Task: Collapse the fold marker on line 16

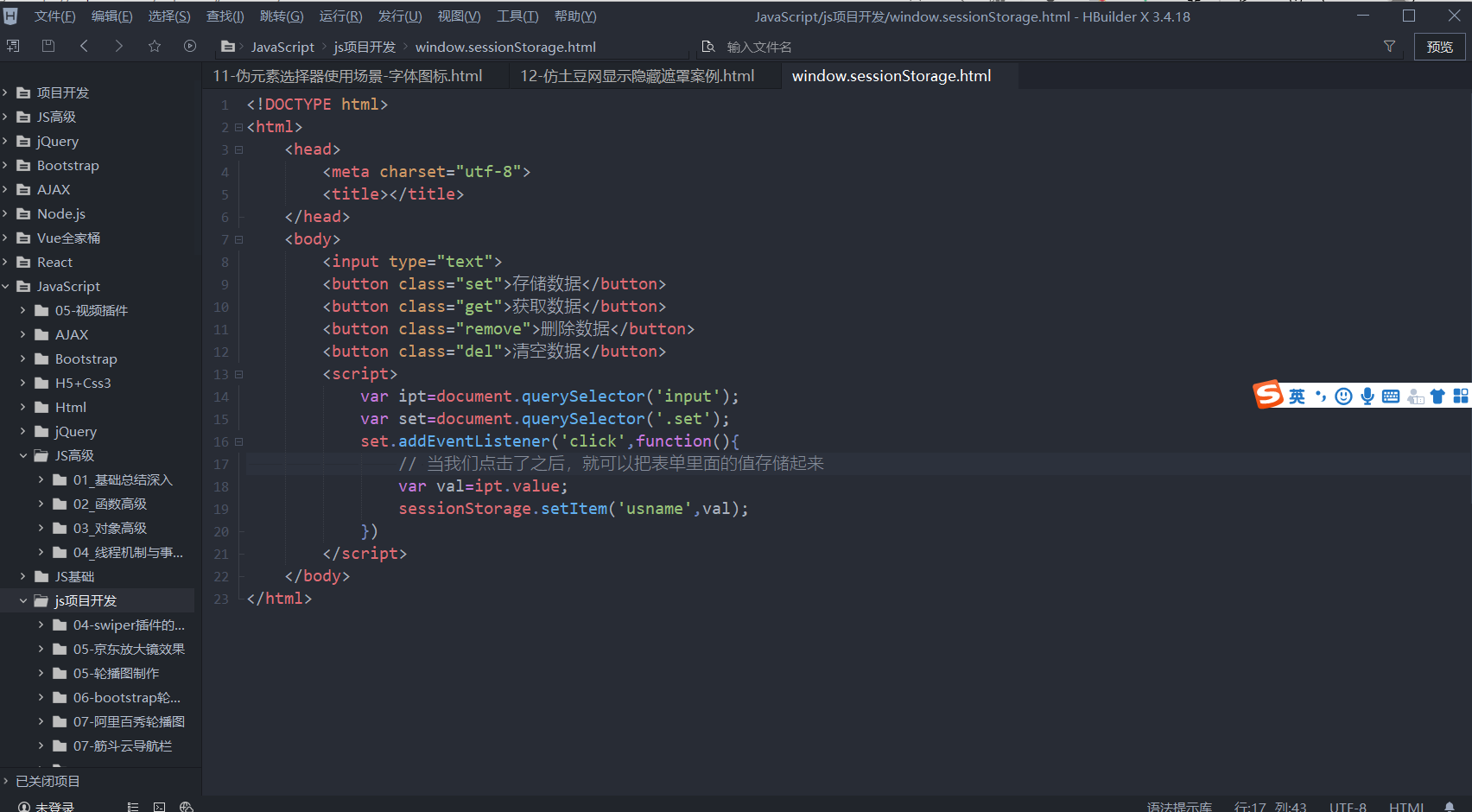Action: tap(238, 441)
